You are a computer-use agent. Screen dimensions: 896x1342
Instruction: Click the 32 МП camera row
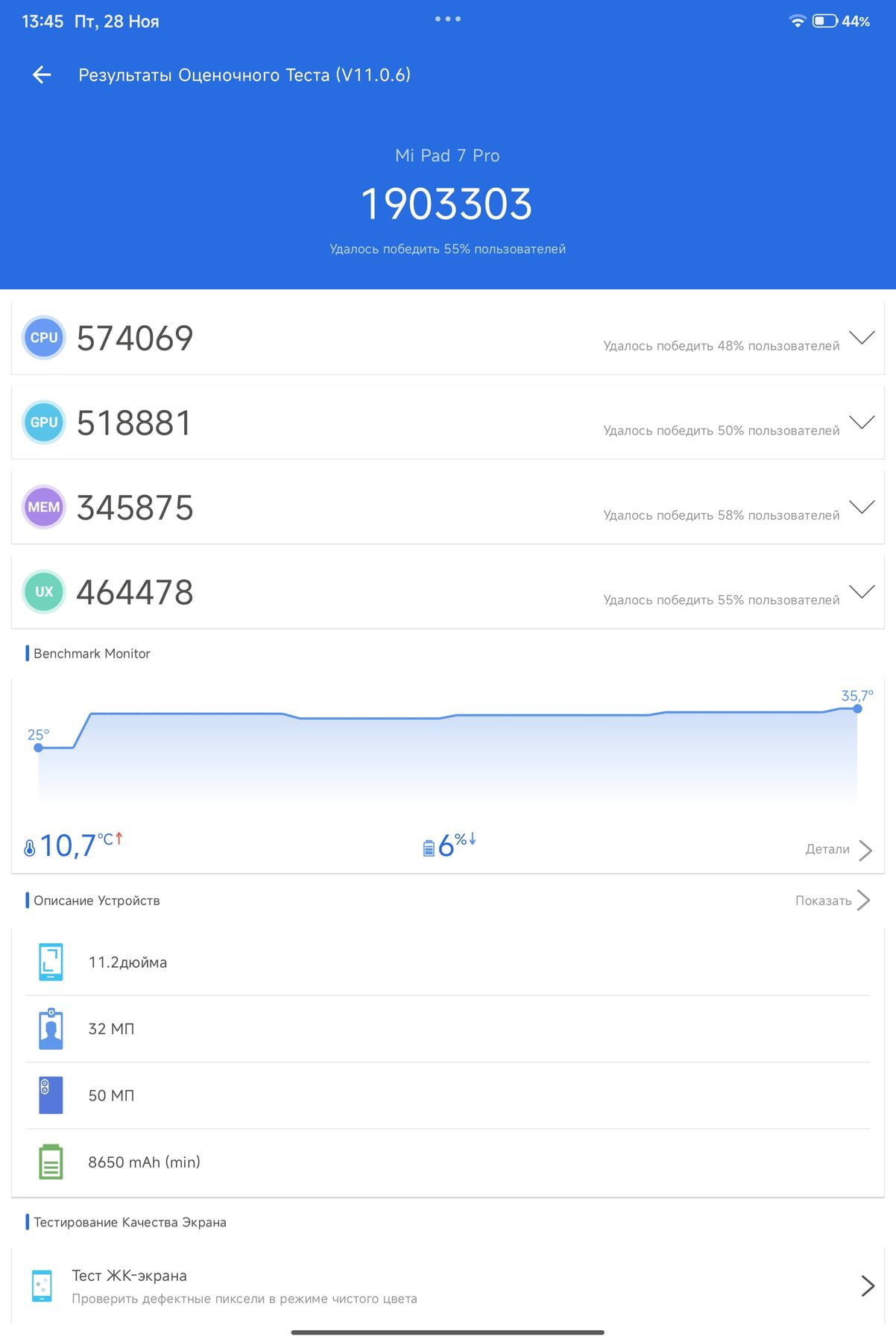(448, 1029)
